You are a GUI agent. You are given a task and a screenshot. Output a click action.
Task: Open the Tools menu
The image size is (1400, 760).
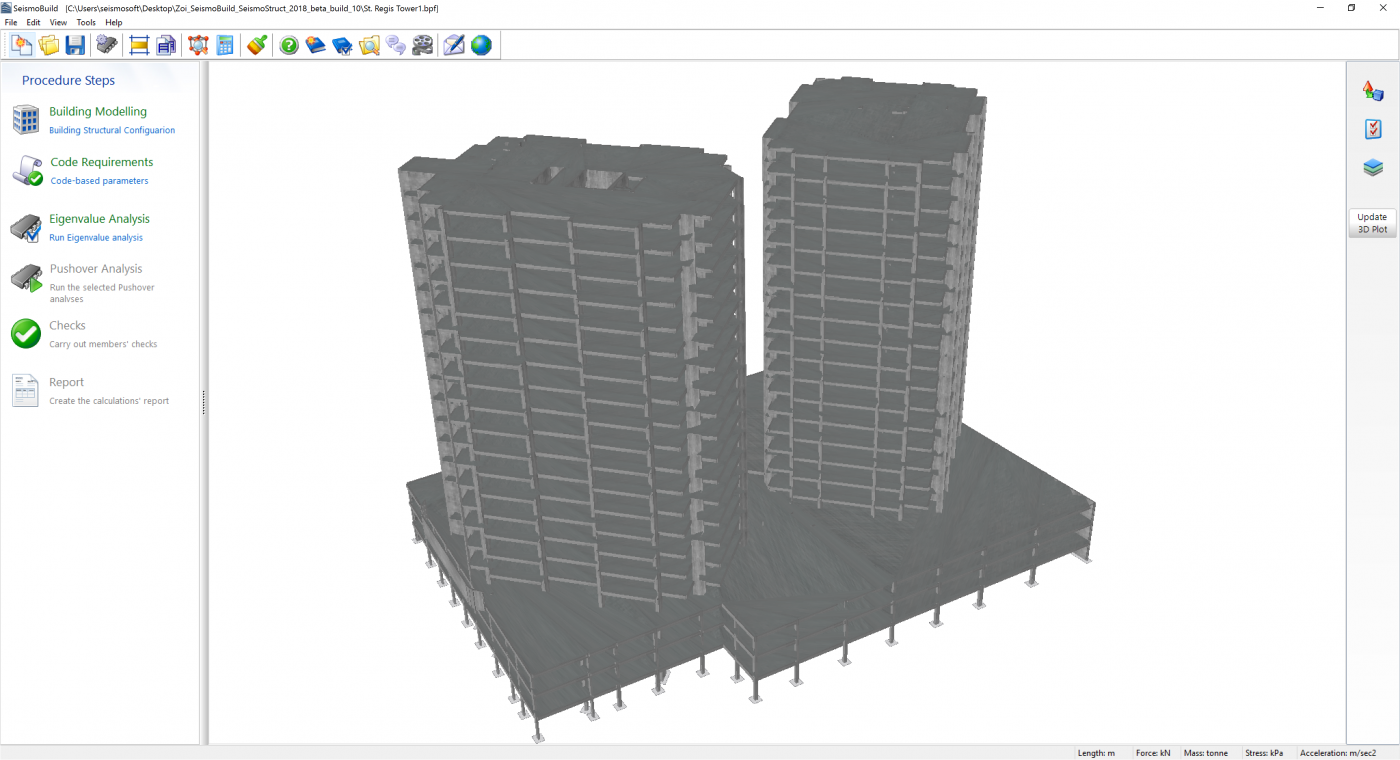86,22
